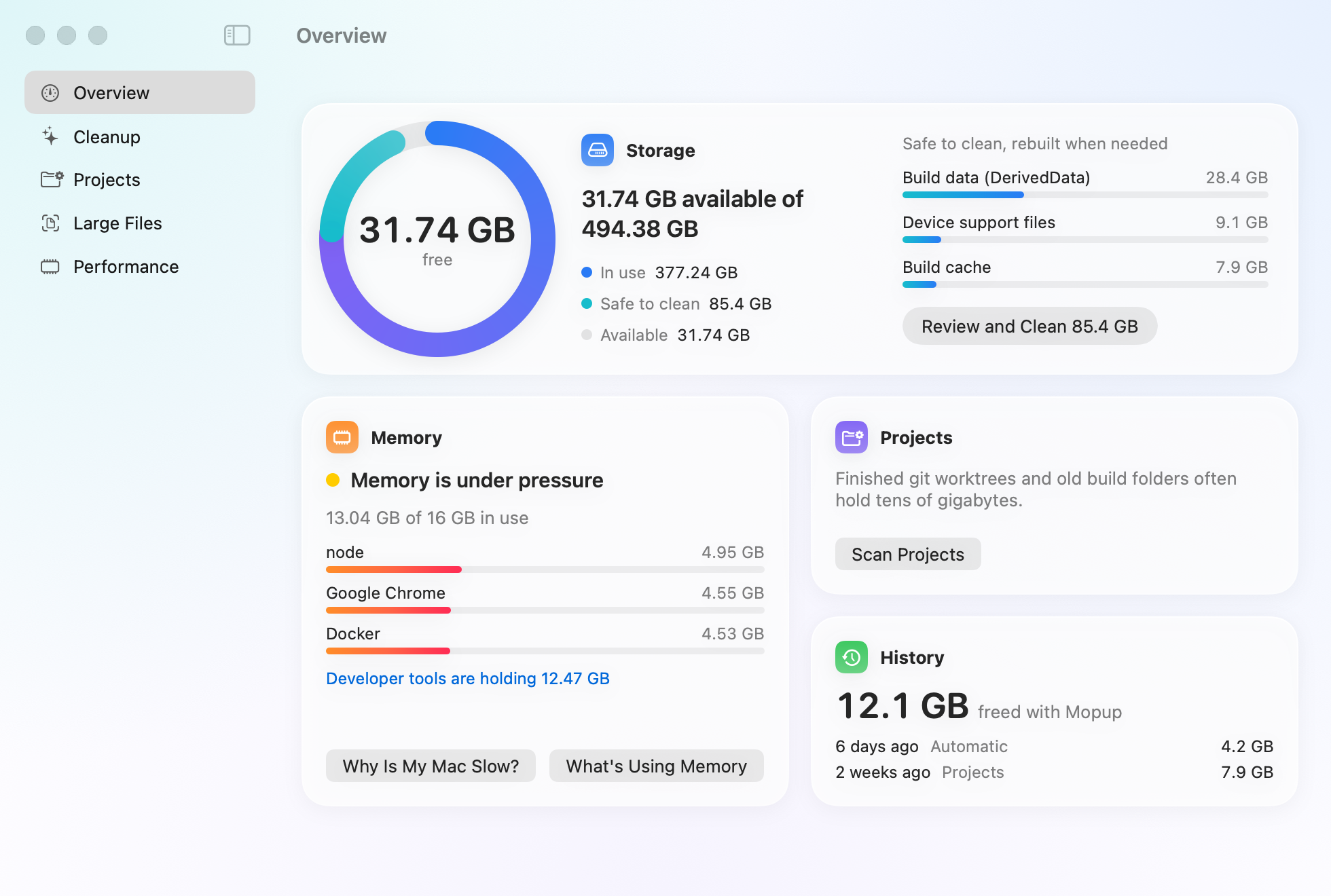Click the Performance memory chip icon in sidebar
Image resolution: width=1331 pixels, height=896 pixels.
50,267
